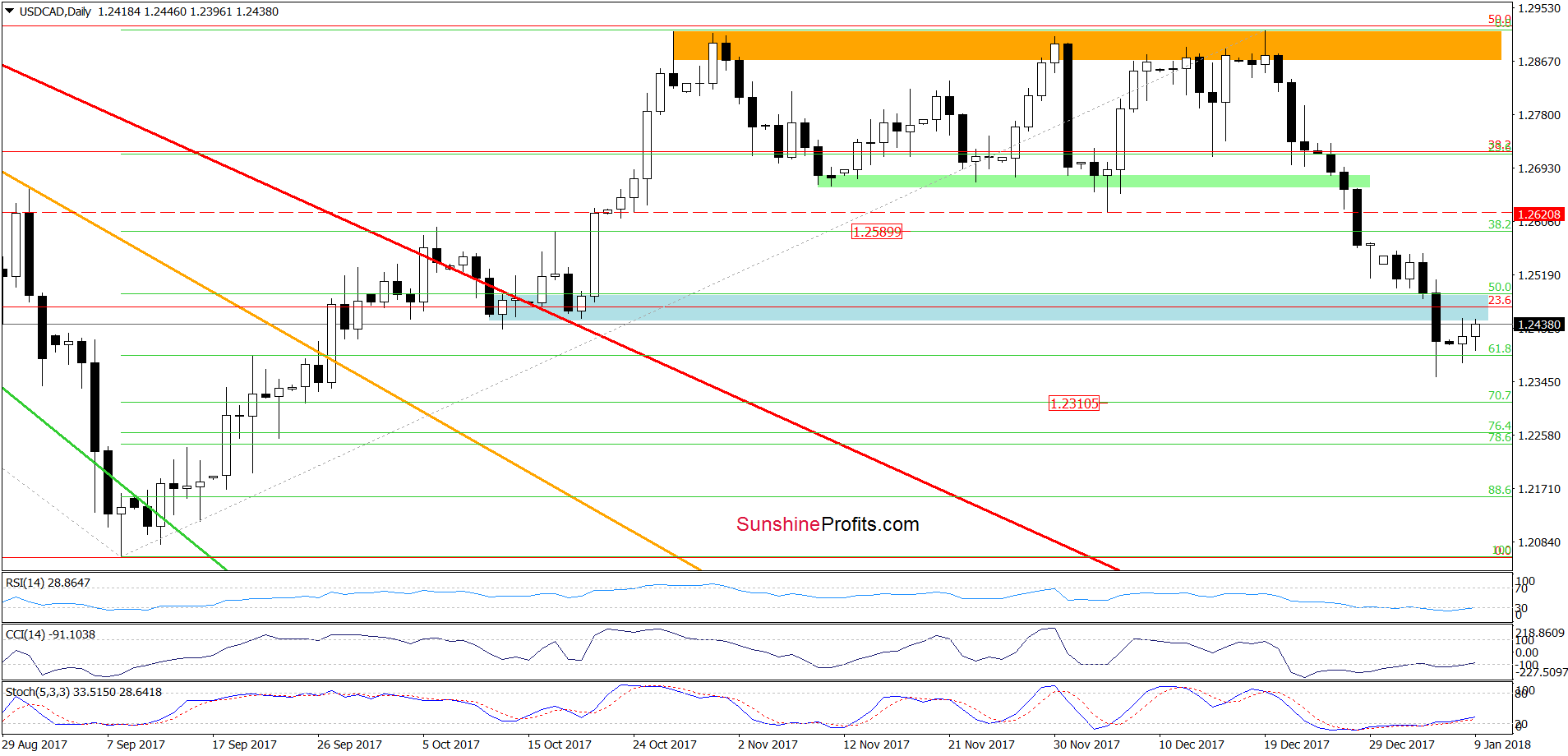This screenshot has width=1568, height=756.
Task: Click the 1.28670 price axis value
Action: pos(1539,62)
